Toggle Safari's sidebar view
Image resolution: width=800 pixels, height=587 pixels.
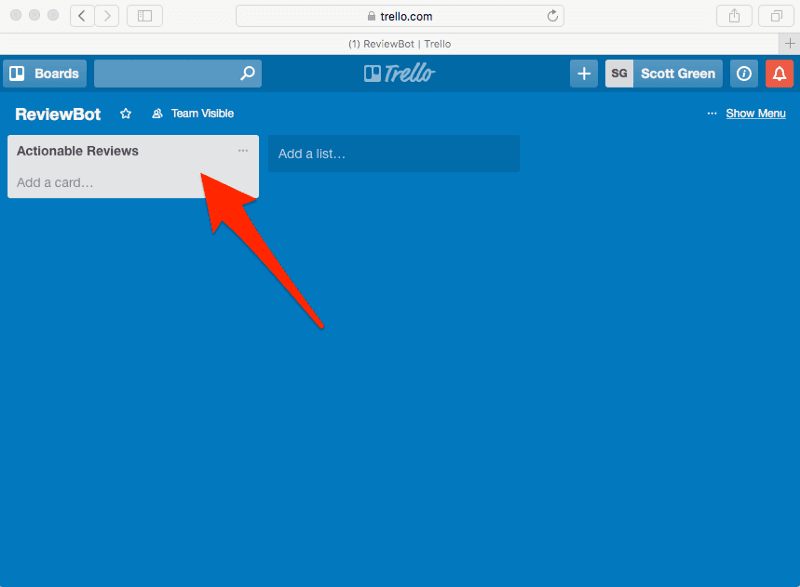pyautogui.click(x=144, y=16)
